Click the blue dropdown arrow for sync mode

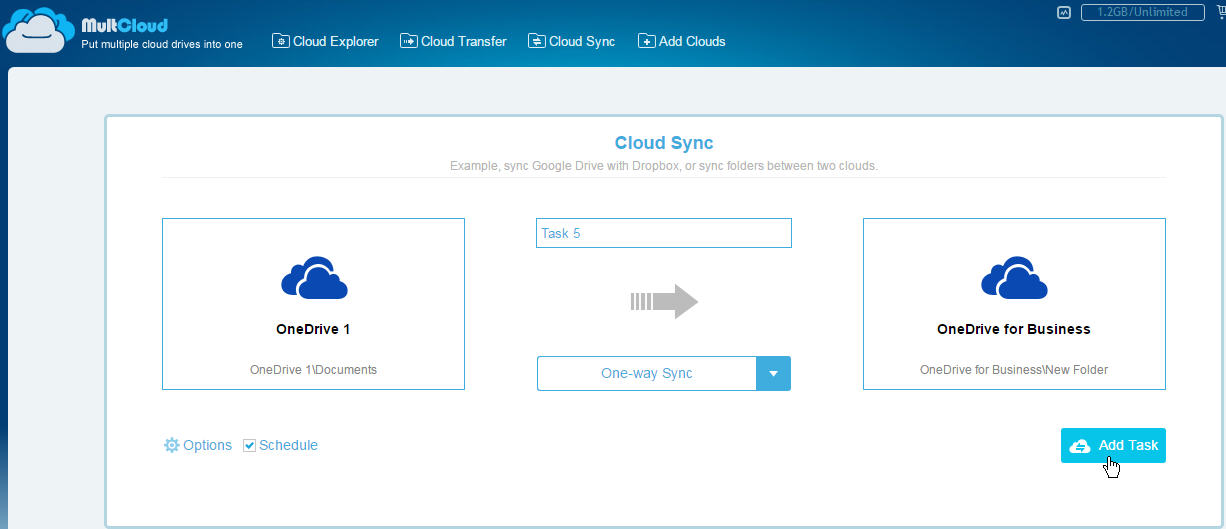click(x=773, y=373)
